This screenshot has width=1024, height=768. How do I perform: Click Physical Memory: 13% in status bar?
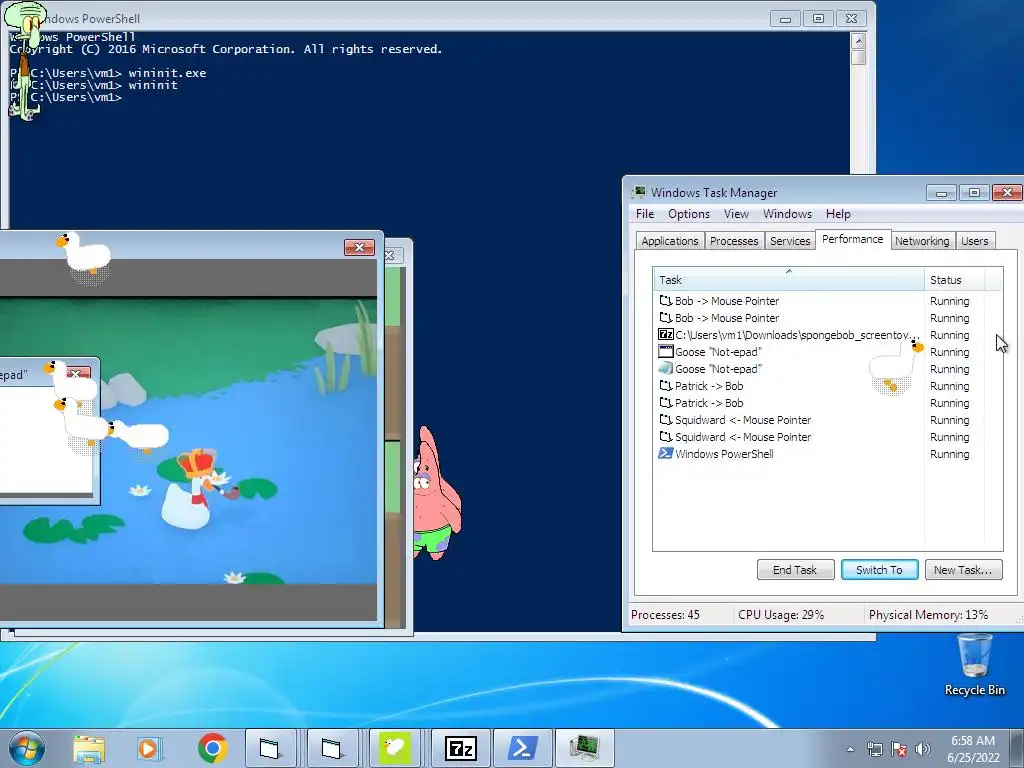pos(928,615)
